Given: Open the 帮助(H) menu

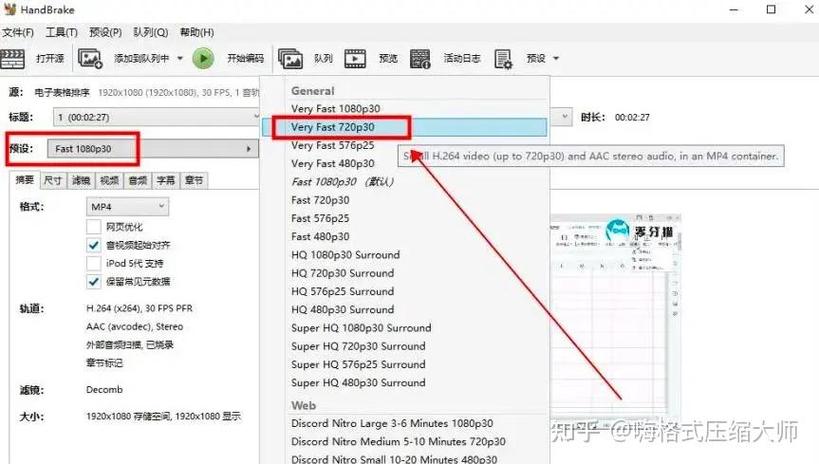Looking at the screenshot, I should [197, 32].
